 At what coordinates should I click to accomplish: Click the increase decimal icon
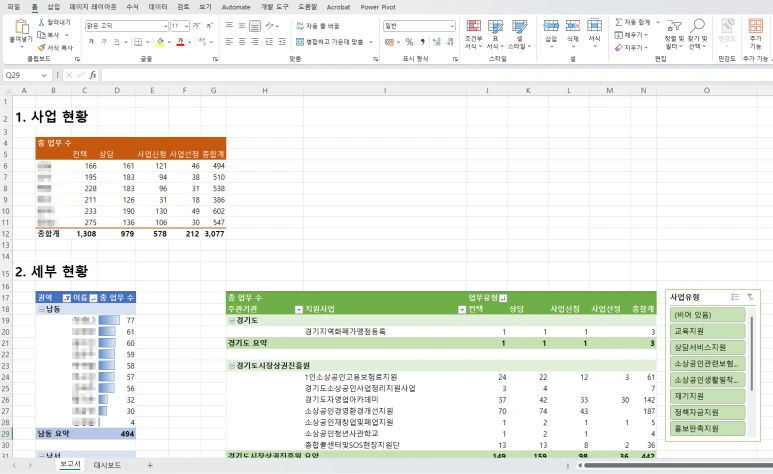point(437,42)
